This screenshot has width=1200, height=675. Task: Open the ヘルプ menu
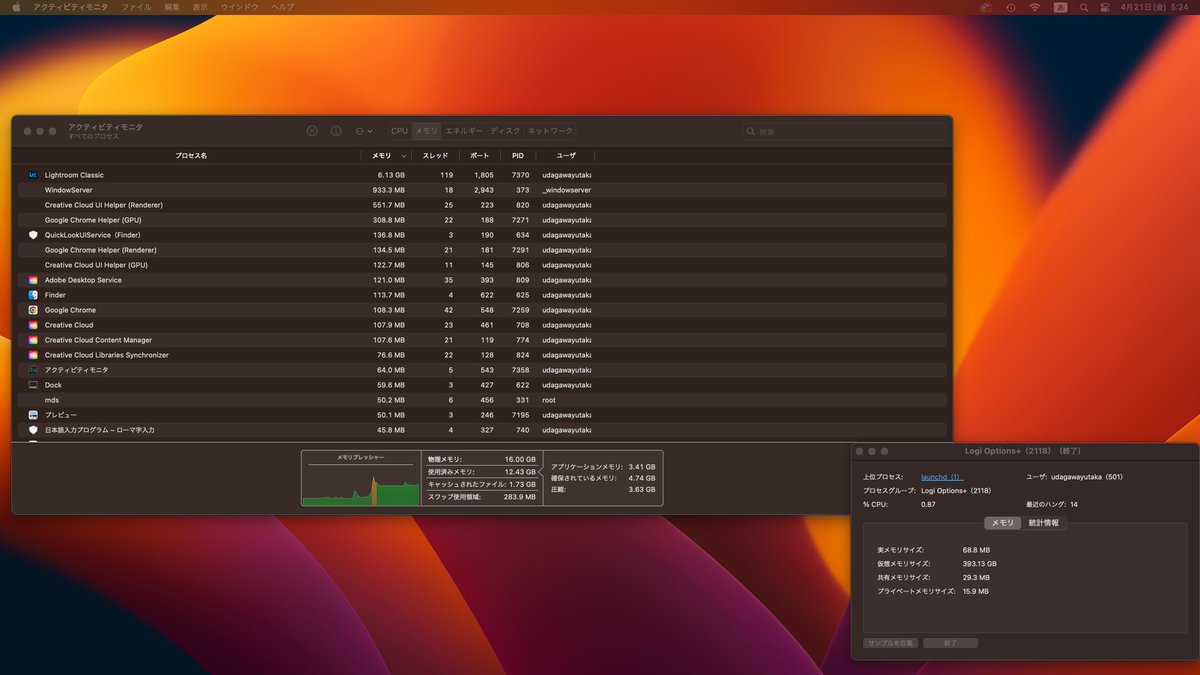(x=283, y=7)
